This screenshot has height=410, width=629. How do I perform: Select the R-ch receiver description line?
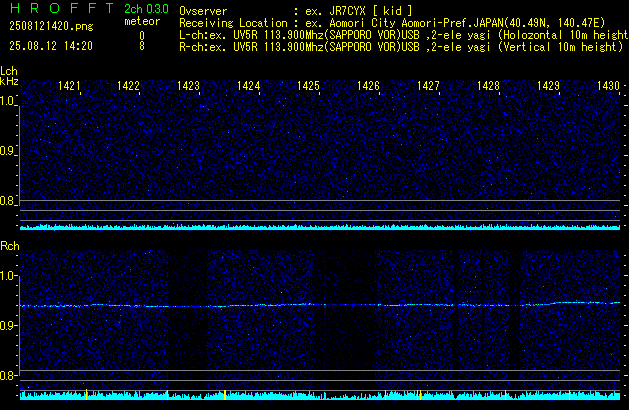click(x=401, y=47)
